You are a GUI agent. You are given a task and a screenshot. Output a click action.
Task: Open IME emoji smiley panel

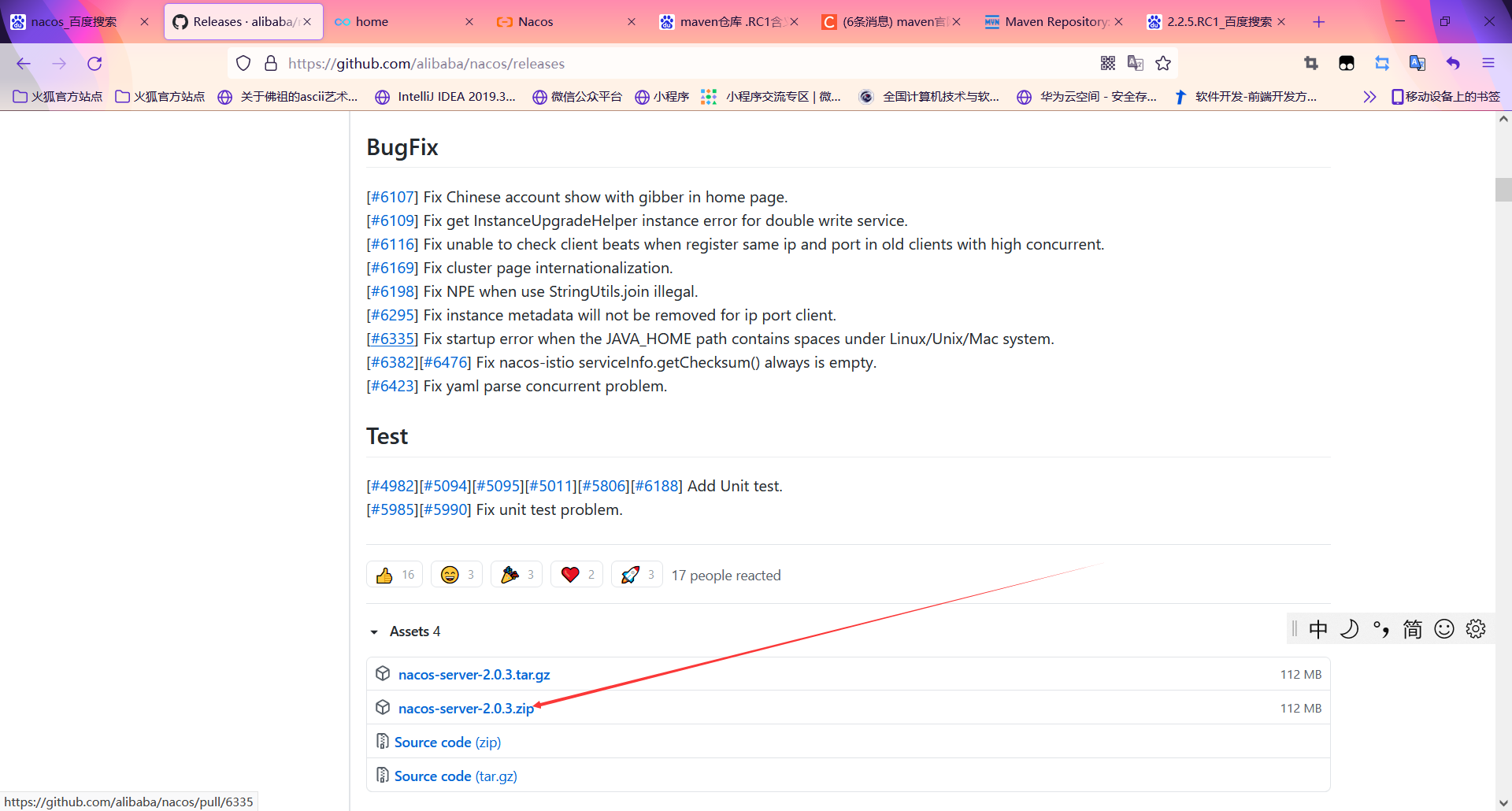pyautogui.click(x=1444, y=629)
